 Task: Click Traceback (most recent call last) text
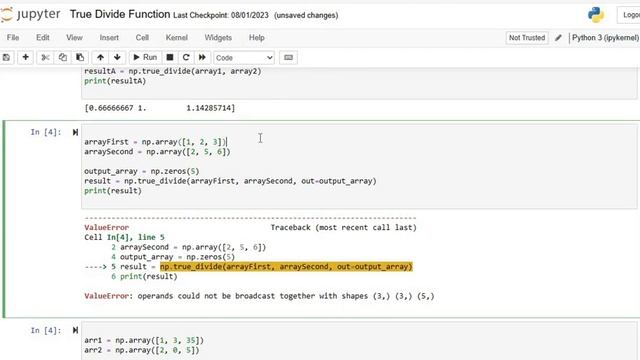click(343, 227)
